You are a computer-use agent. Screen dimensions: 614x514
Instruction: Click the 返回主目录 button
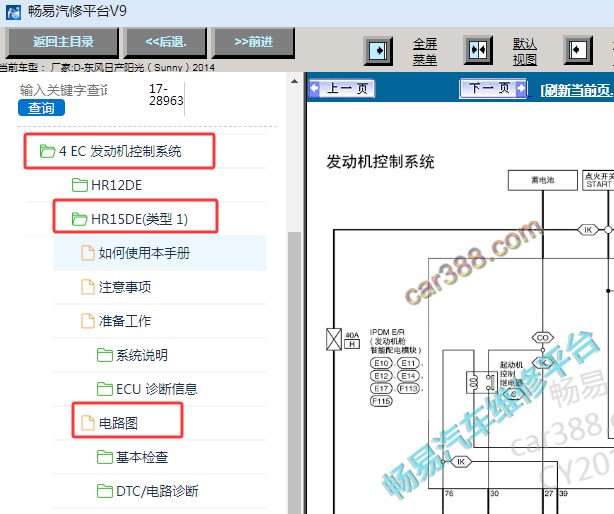[x=63, y=42]
